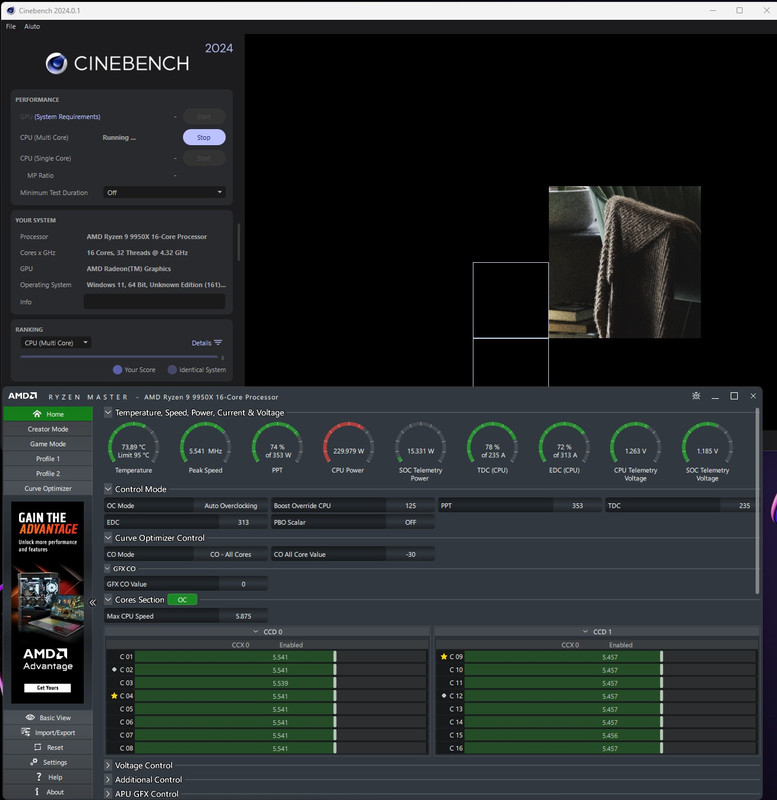
Task: Click the dot marker beside core C 12
Action: point(444,695)
